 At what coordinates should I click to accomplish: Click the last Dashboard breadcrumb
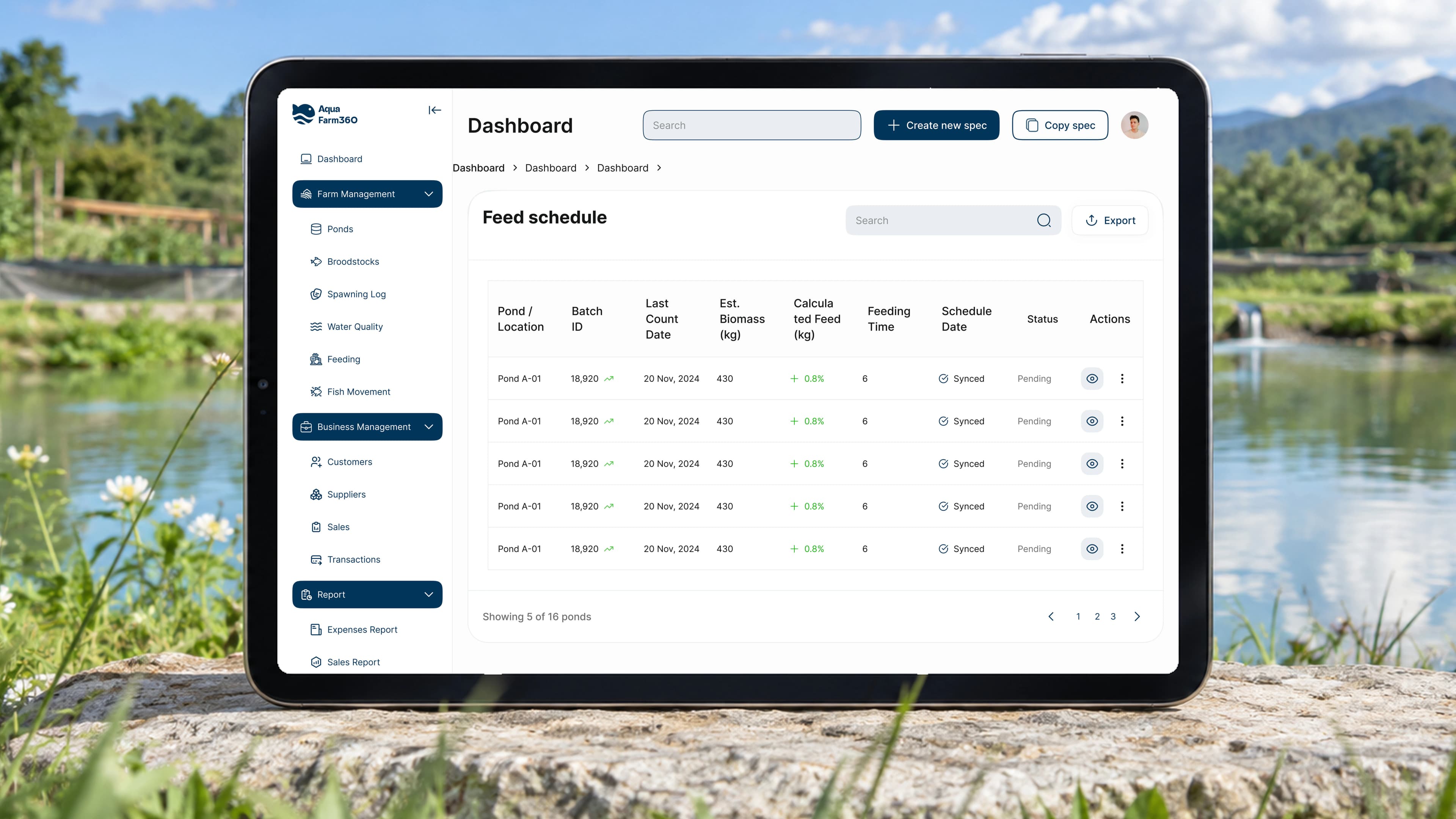(x=622, y=168)
